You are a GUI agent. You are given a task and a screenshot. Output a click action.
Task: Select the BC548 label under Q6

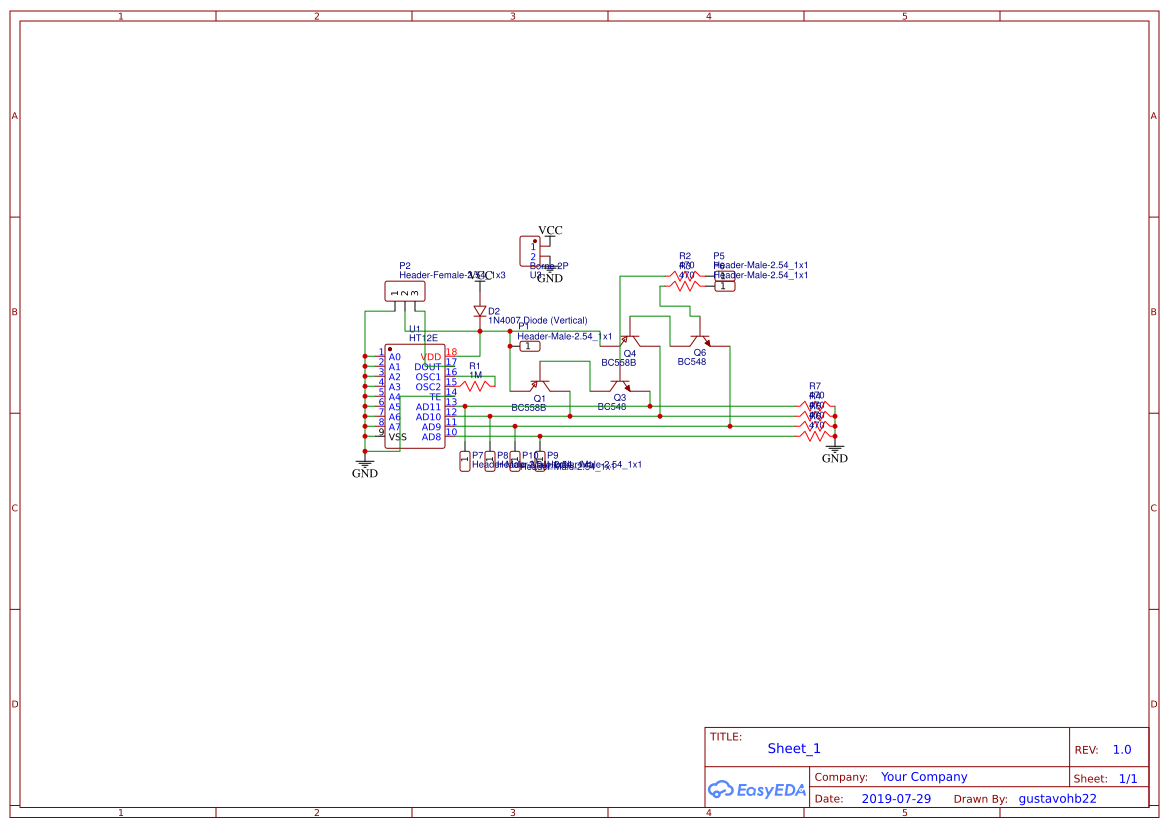pos(692,361)
